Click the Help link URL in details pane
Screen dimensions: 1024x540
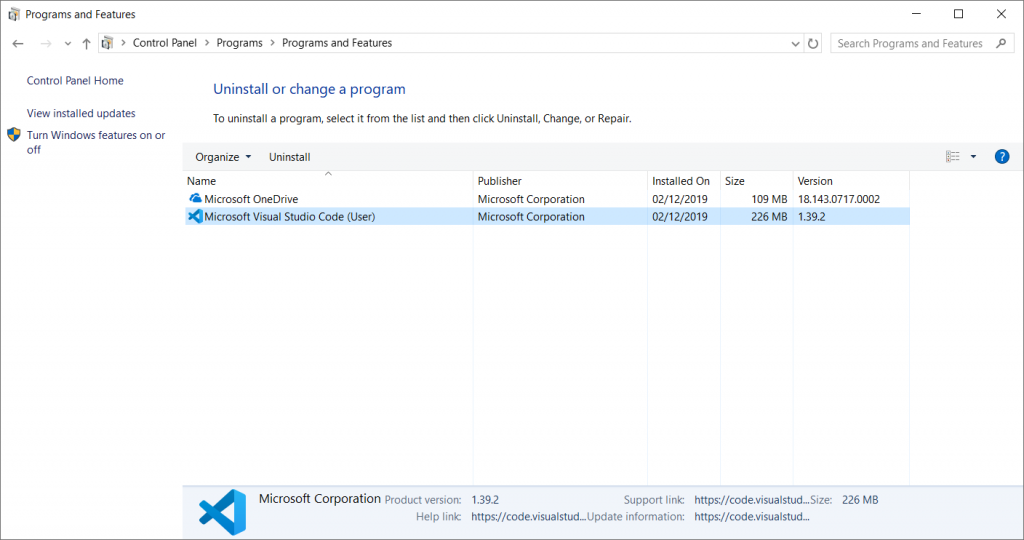pyautogui.click(x=528, y=516)
